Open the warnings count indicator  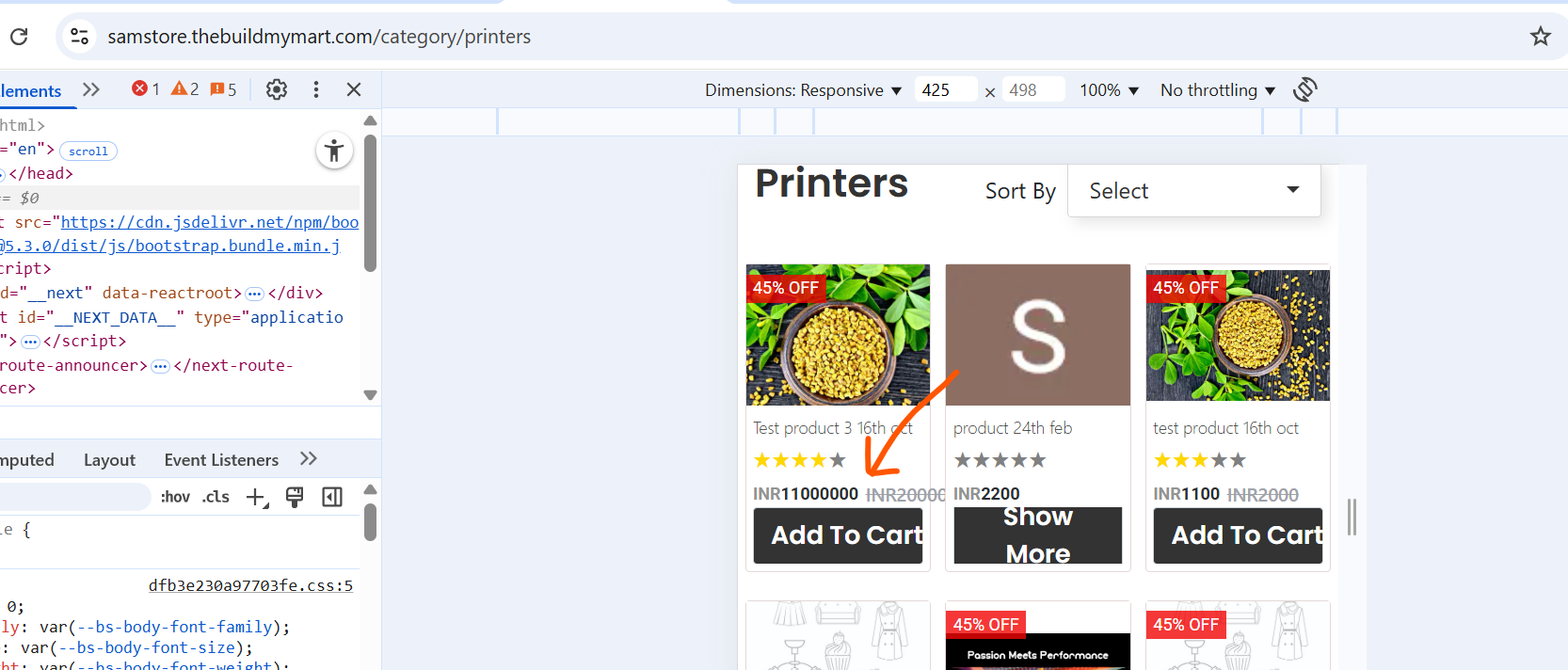pyautogui.click(x=185, y=89)
